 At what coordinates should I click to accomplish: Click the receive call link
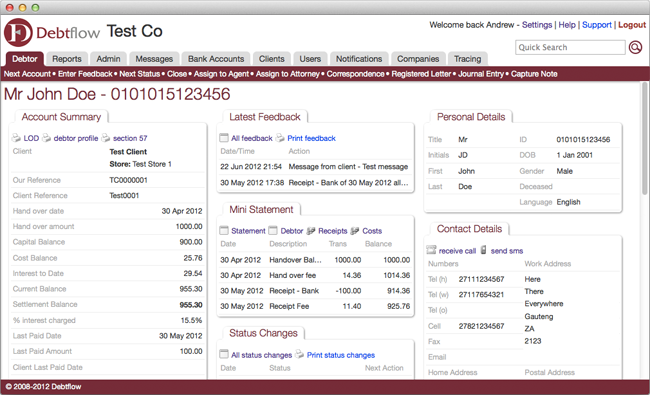(457, 251)
